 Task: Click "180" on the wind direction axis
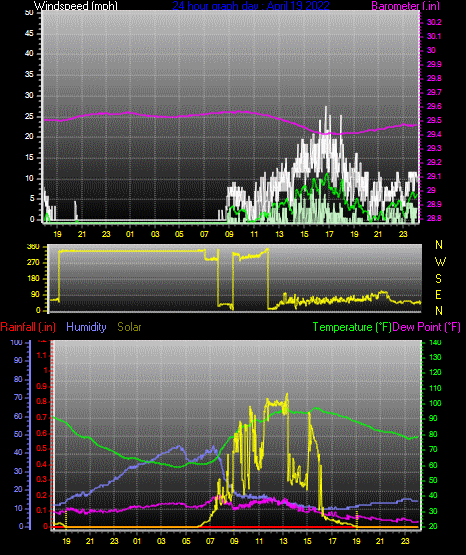pos(33,279)
